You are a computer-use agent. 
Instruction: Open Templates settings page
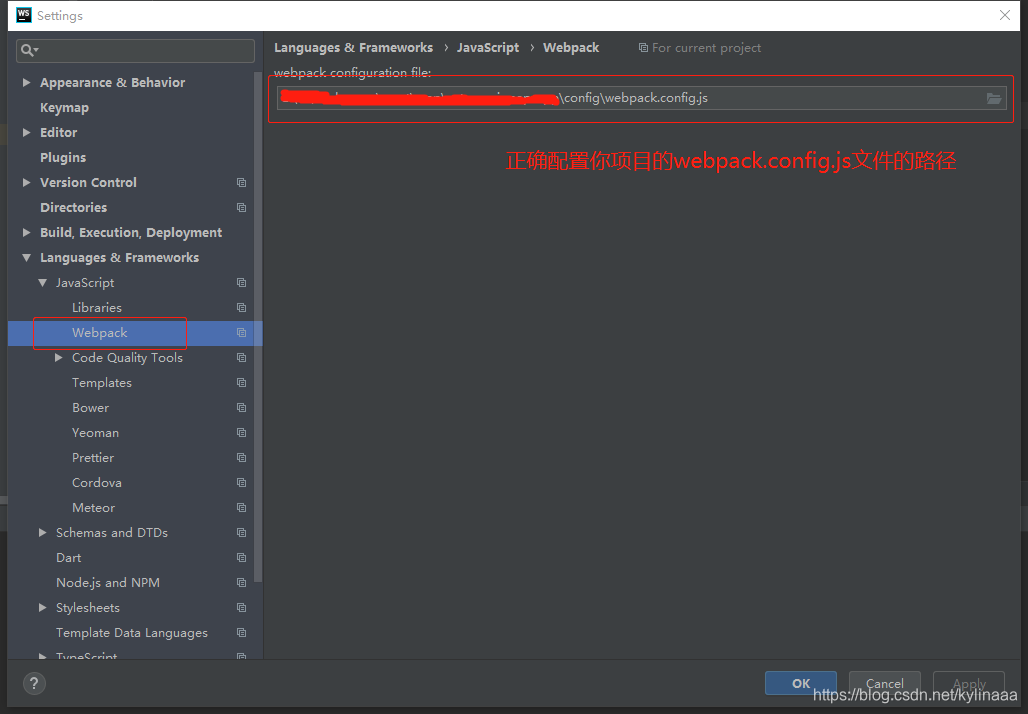(x=102, y=382)
